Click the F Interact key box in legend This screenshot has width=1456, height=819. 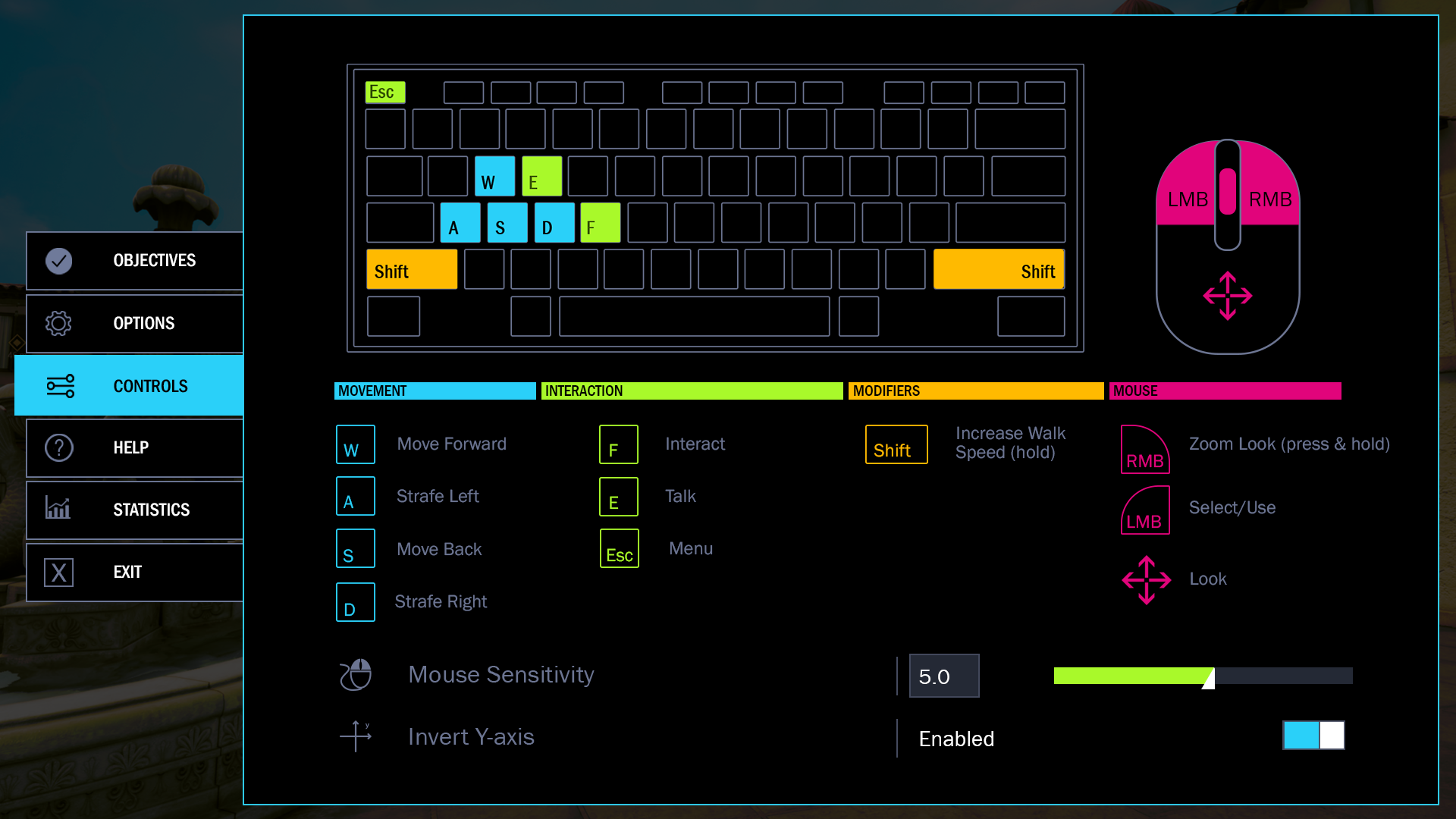tap(618, 444)
